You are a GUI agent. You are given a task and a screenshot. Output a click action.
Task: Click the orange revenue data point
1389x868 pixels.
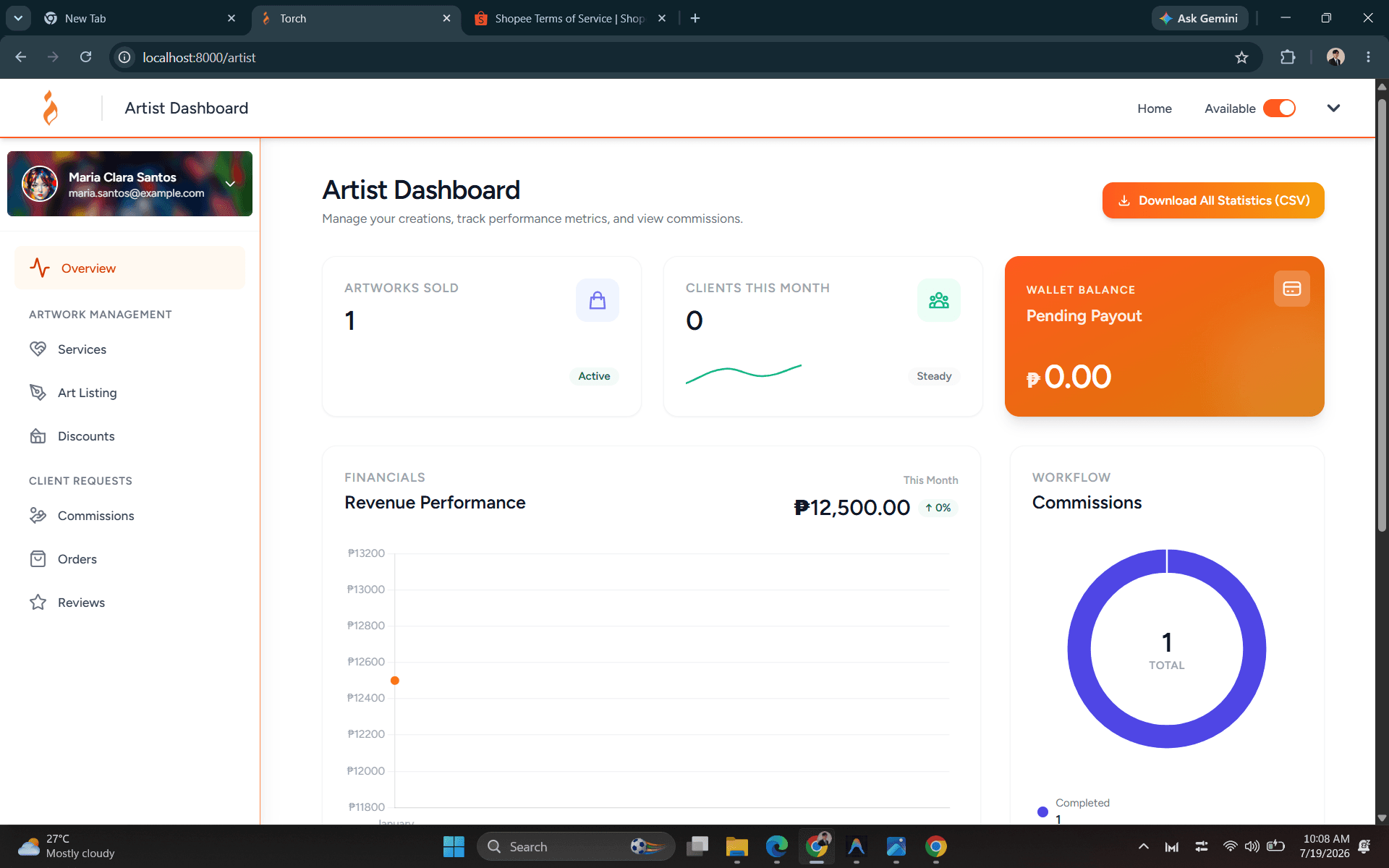pyautogui.click(x=395, y=681)
